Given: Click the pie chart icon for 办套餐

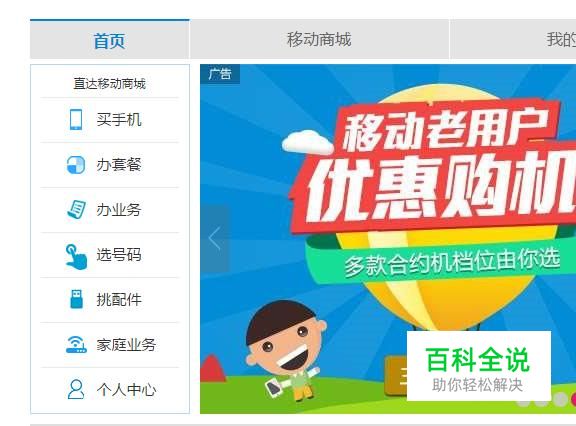Looking at the screenshot, I should tap(76, 165).
